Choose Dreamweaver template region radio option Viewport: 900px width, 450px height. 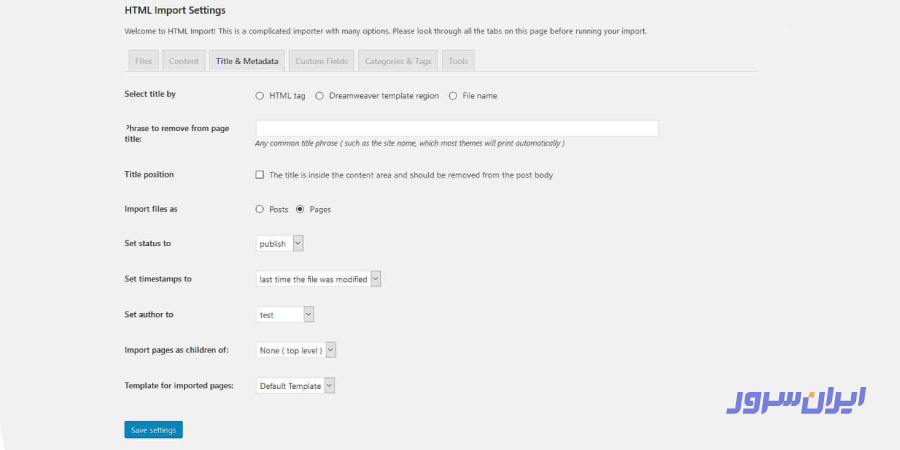(x=320, y=96)
